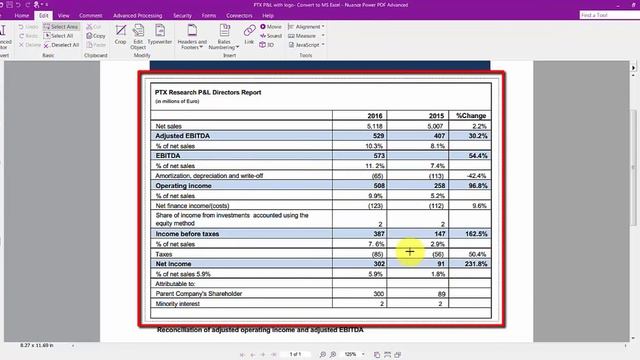
Task: Click Undo in quick access toolbar
Action: tap(18, 4)
